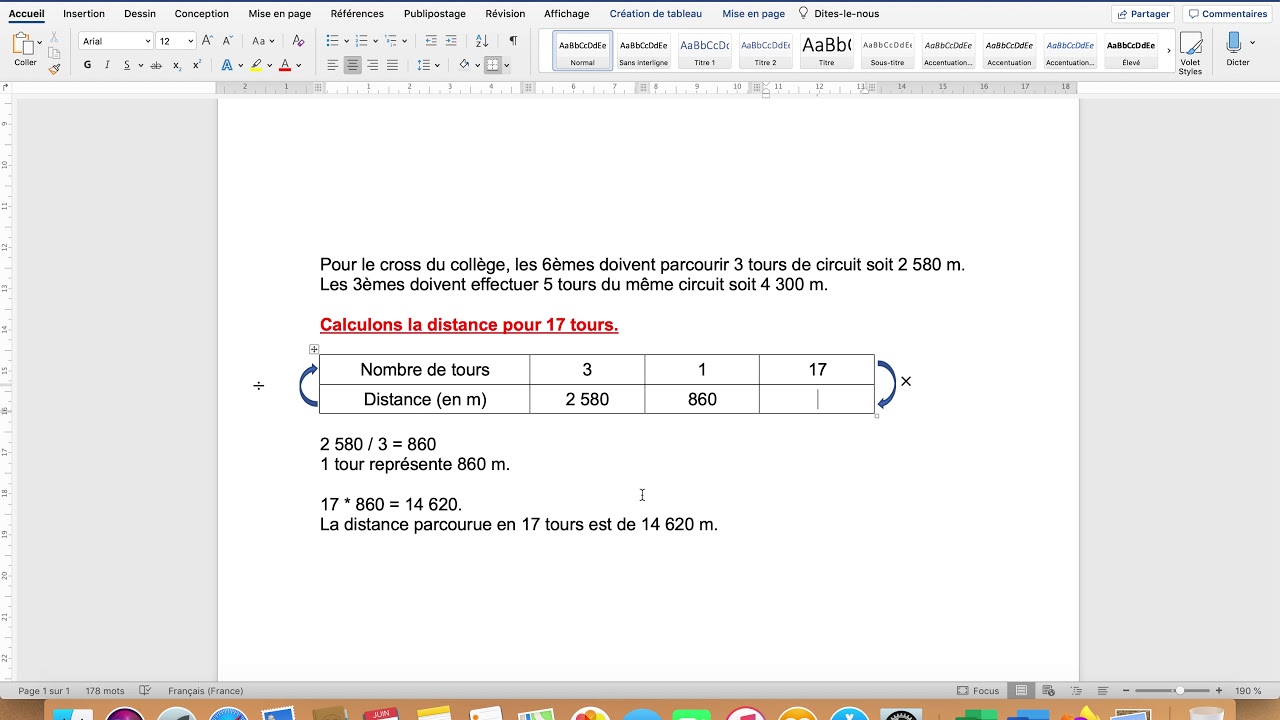Toggle strikethrough abc formatting
Viewport: 1280px width, 720px height.
[x=156, y=65]
